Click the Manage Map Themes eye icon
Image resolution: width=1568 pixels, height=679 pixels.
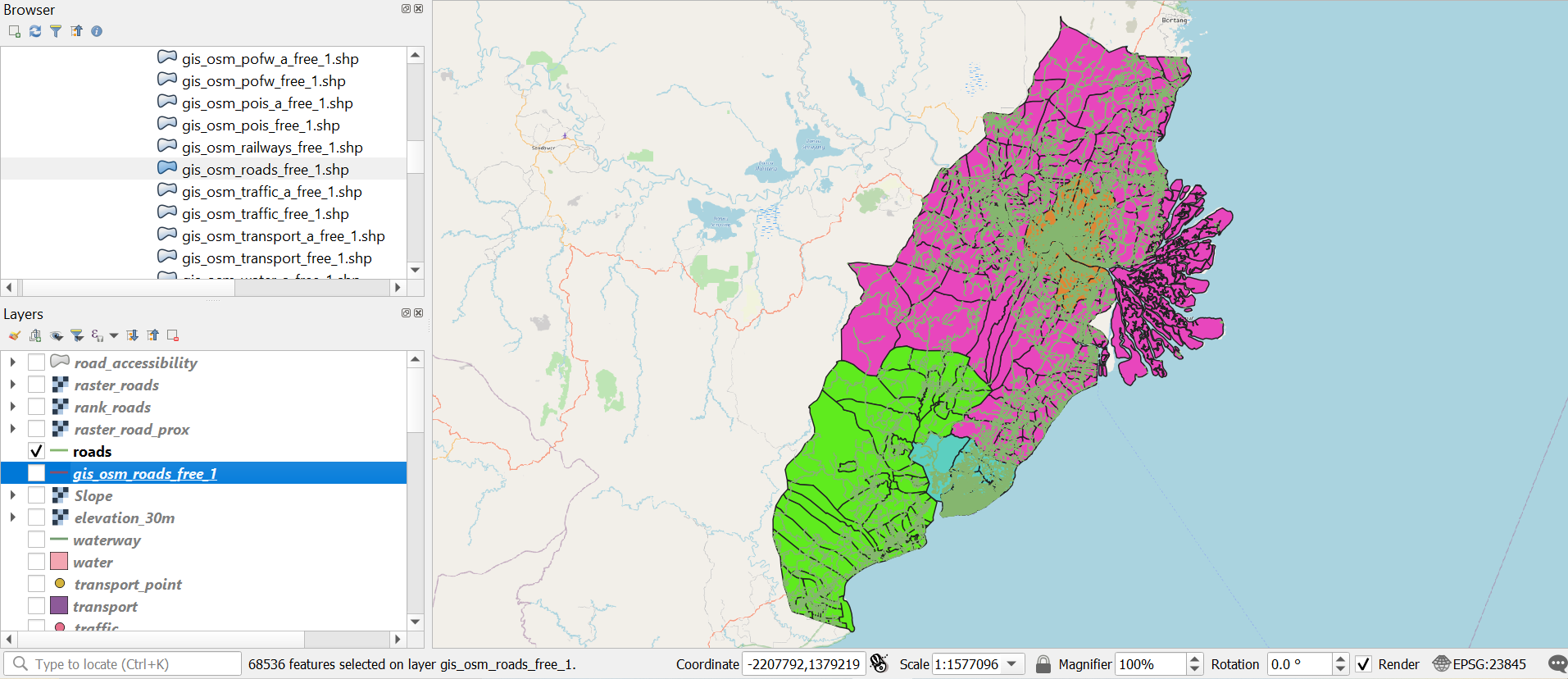click(56, 335)
